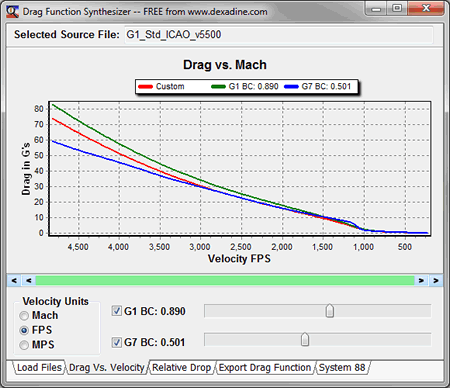Open the System 88 tab
This screenshot has height=388, width=450.
pyautogui.click(x=342, y=367)
